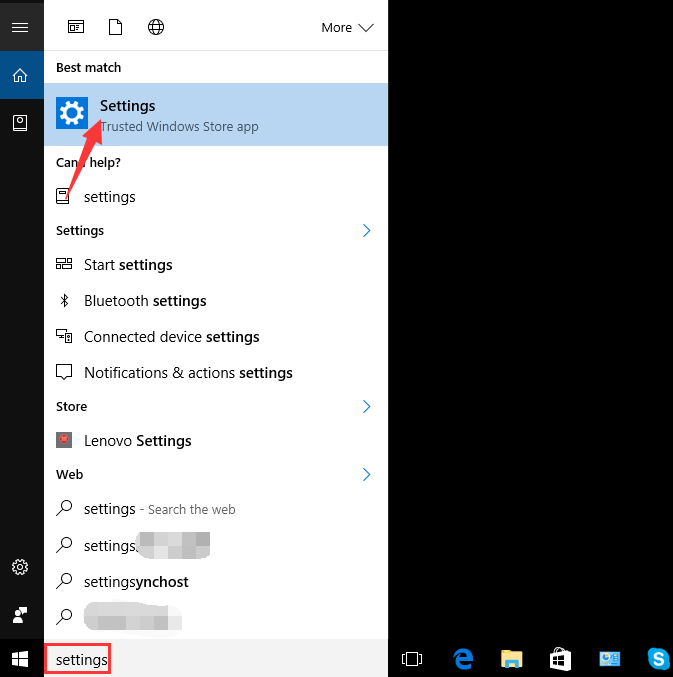Expand the More filters dropdown

(x=346, y=27)
